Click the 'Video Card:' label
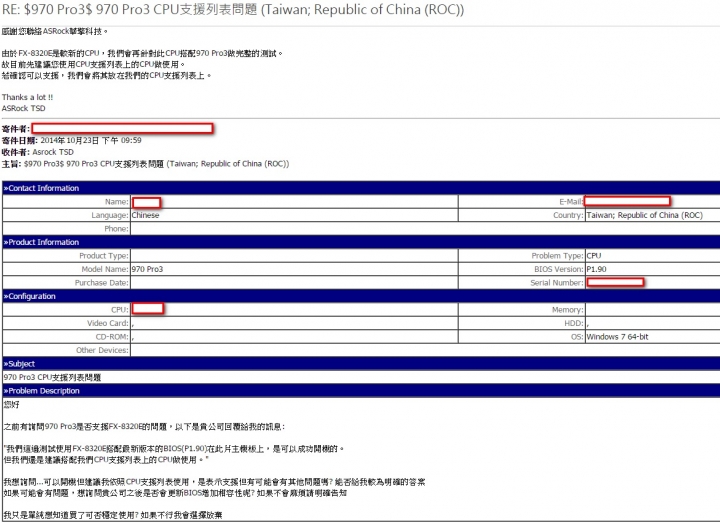 [x=108, y=323]
